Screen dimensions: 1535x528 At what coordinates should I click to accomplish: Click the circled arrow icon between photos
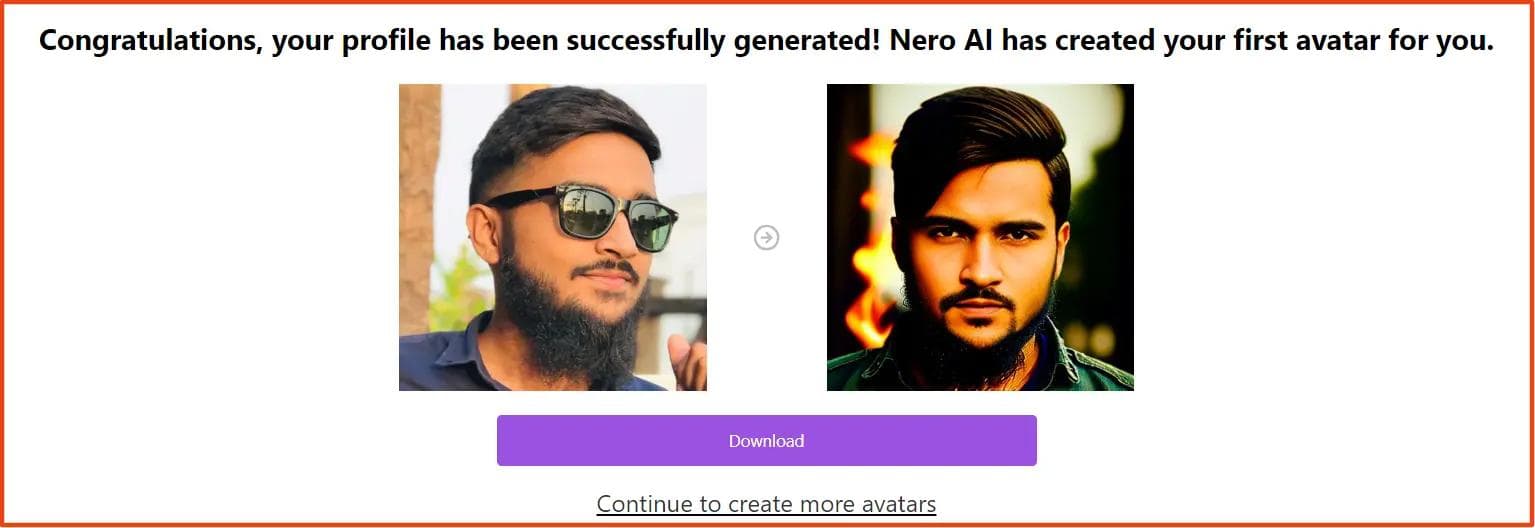[x=767, y=237]
